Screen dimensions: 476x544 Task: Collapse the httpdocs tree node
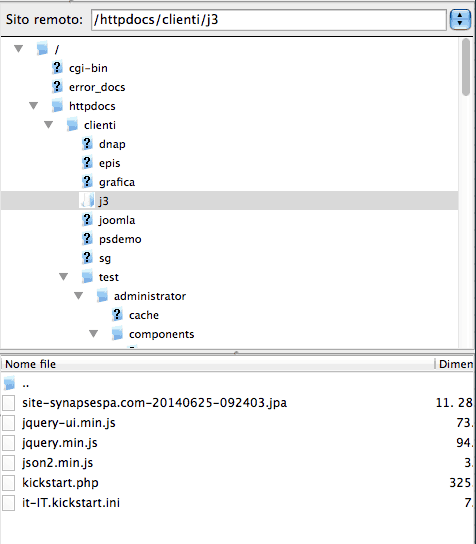tap(33, 105)
